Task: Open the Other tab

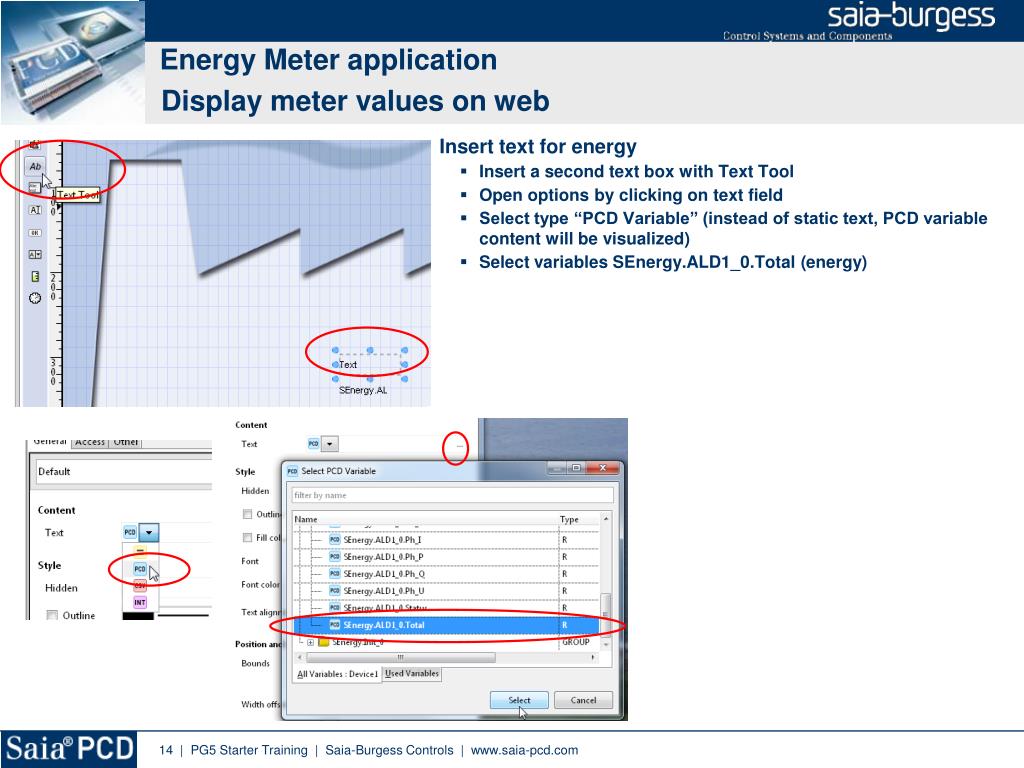Action: tap(126, 442)
